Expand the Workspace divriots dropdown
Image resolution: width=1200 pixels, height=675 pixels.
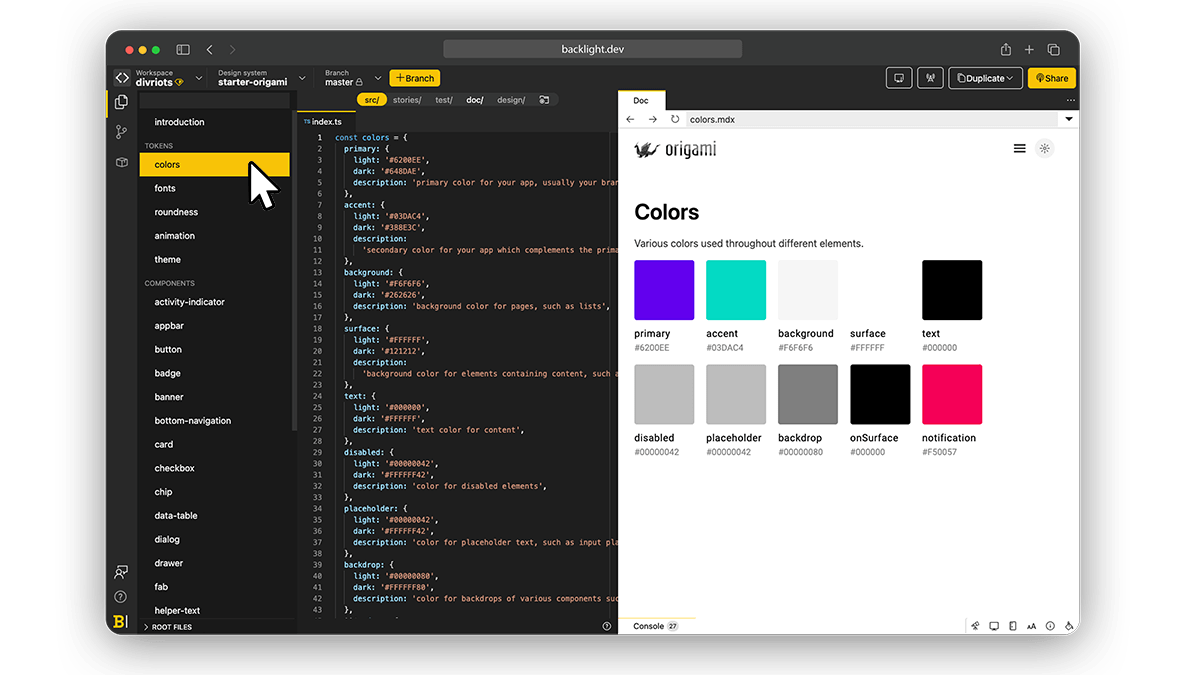coord(198,78)
